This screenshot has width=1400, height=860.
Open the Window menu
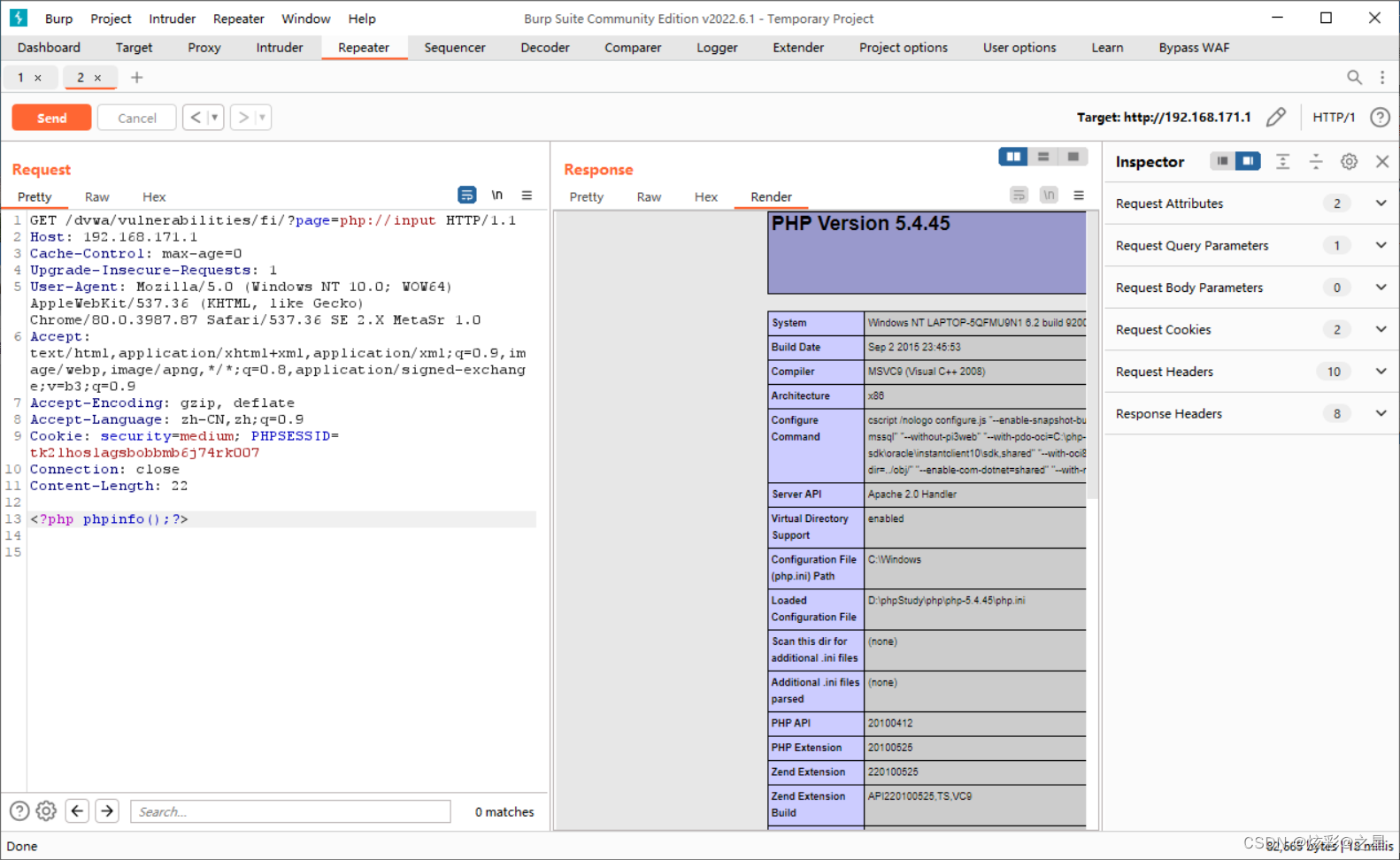pos(305,19)
